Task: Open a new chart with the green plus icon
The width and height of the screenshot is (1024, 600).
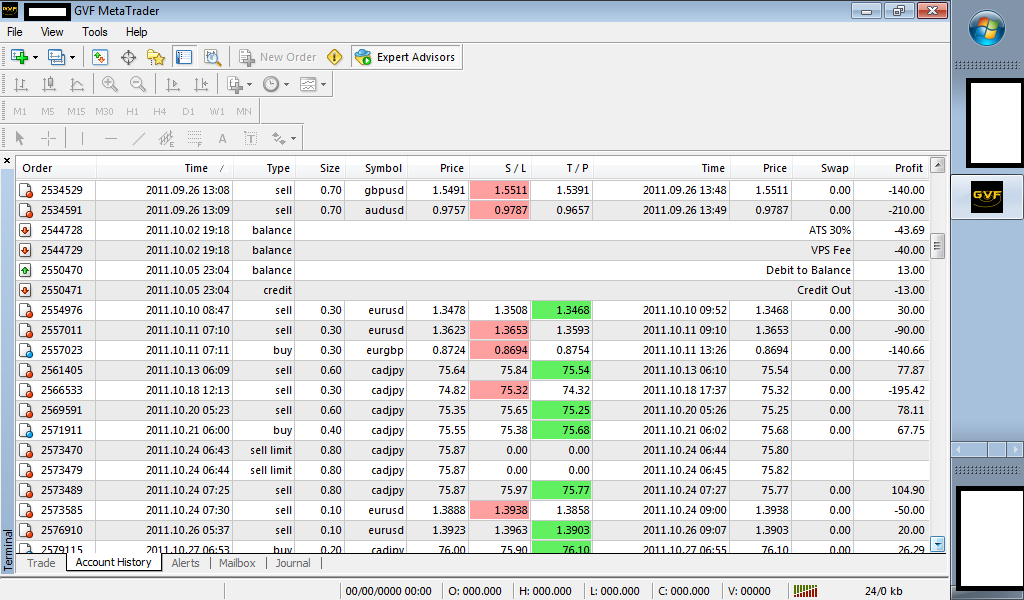Action: click(20, 57)
